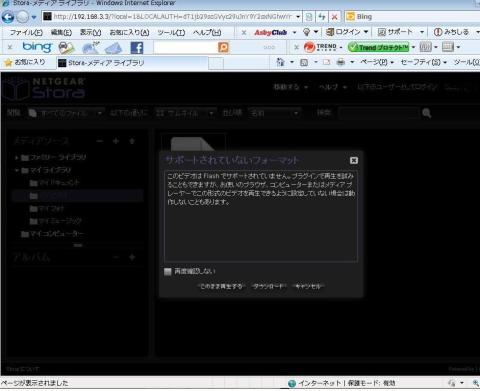Open the セーフティ(S) command bar menu
Image resolution: width=480 pixels, height=391 pixels.
coord(423,62)
